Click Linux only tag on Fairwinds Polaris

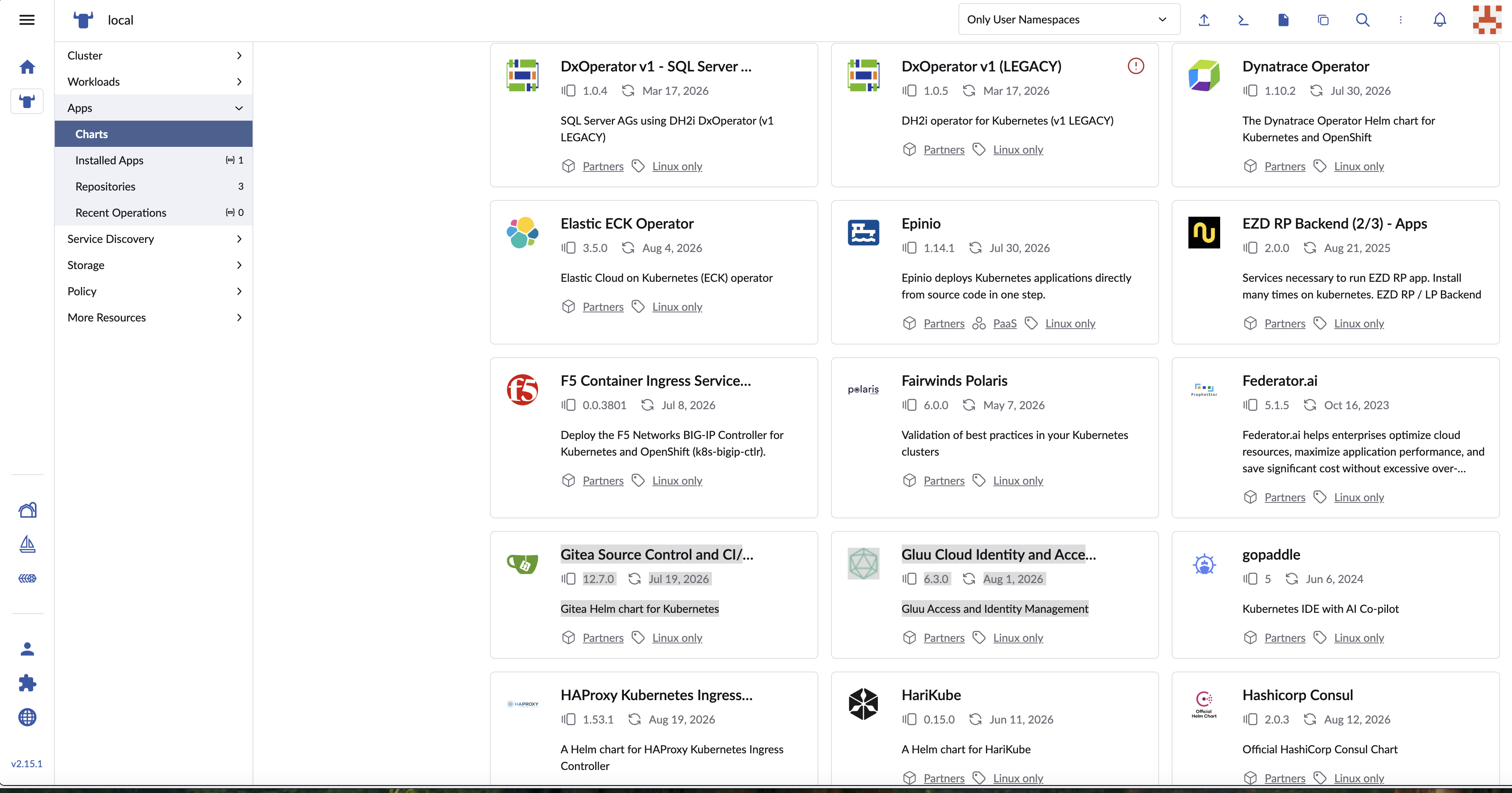pyautogui.click(x=1018, y=480)
